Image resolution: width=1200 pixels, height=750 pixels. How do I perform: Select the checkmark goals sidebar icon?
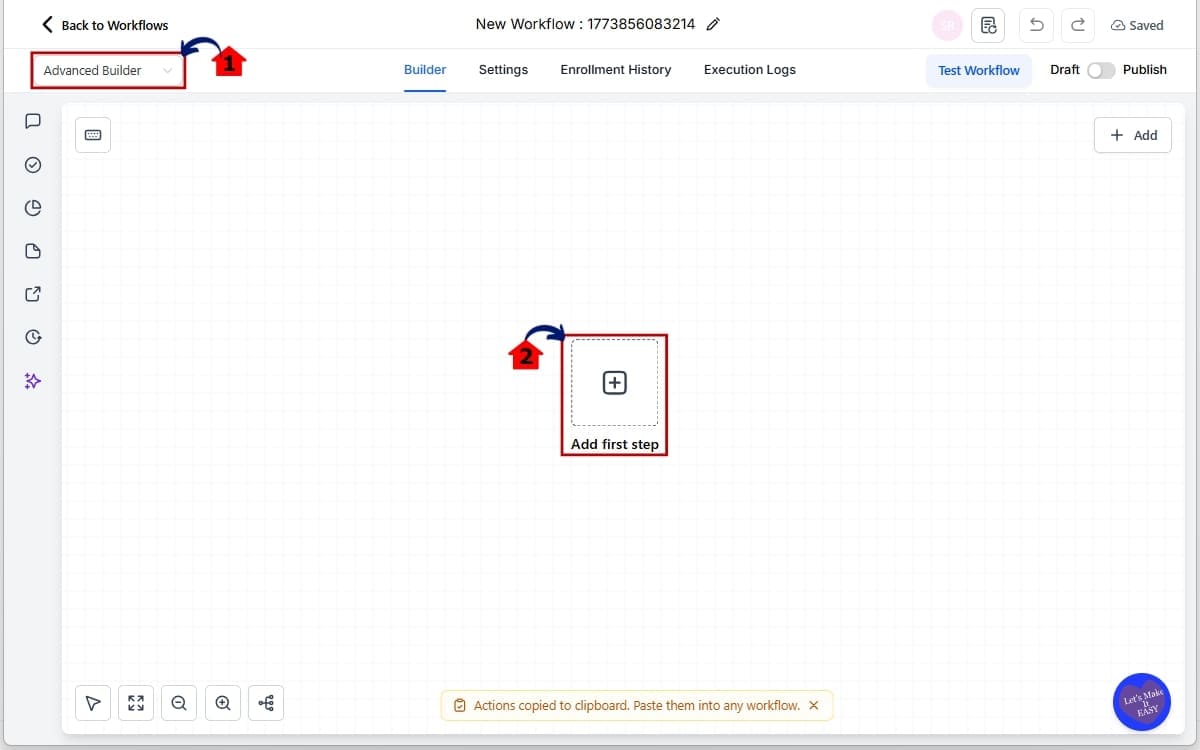pos(32,164)
